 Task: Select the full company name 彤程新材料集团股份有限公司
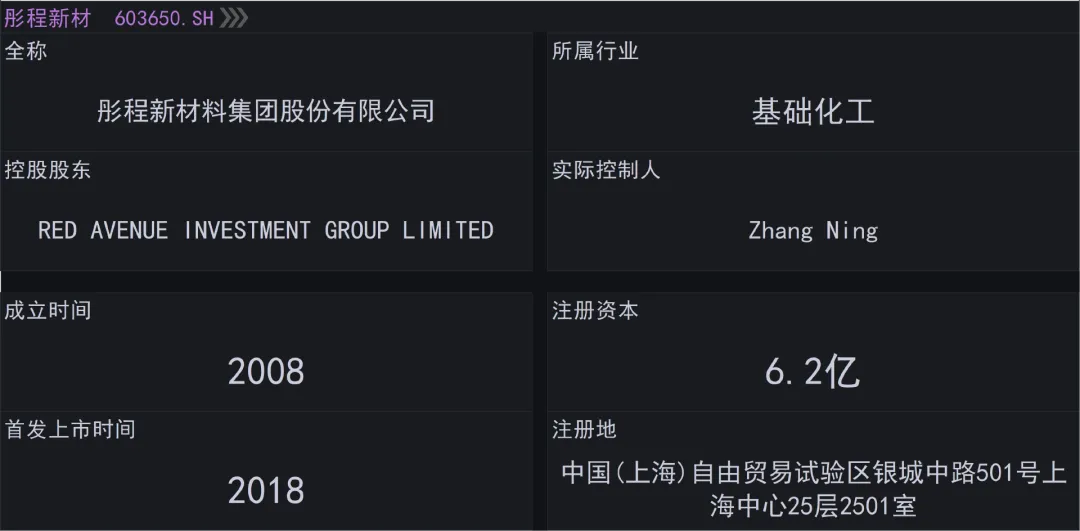pos(266,110)
